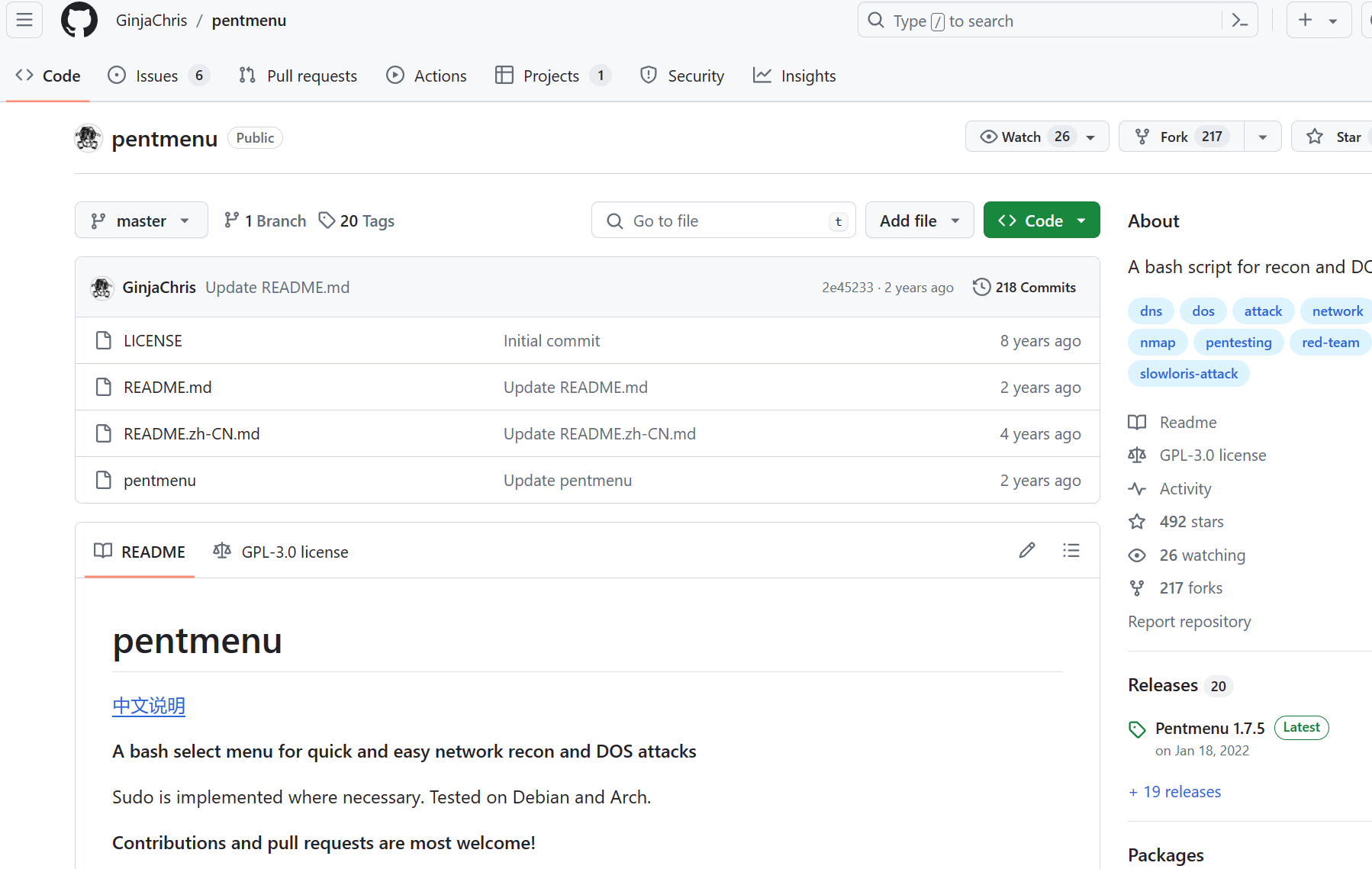1372x869 pixels.
Task: Switch to the Actions tab
Action: point(427,76)
